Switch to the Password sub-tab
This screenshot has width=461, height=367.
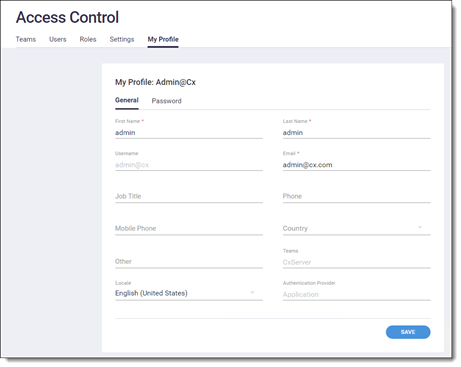coord(166,101)
